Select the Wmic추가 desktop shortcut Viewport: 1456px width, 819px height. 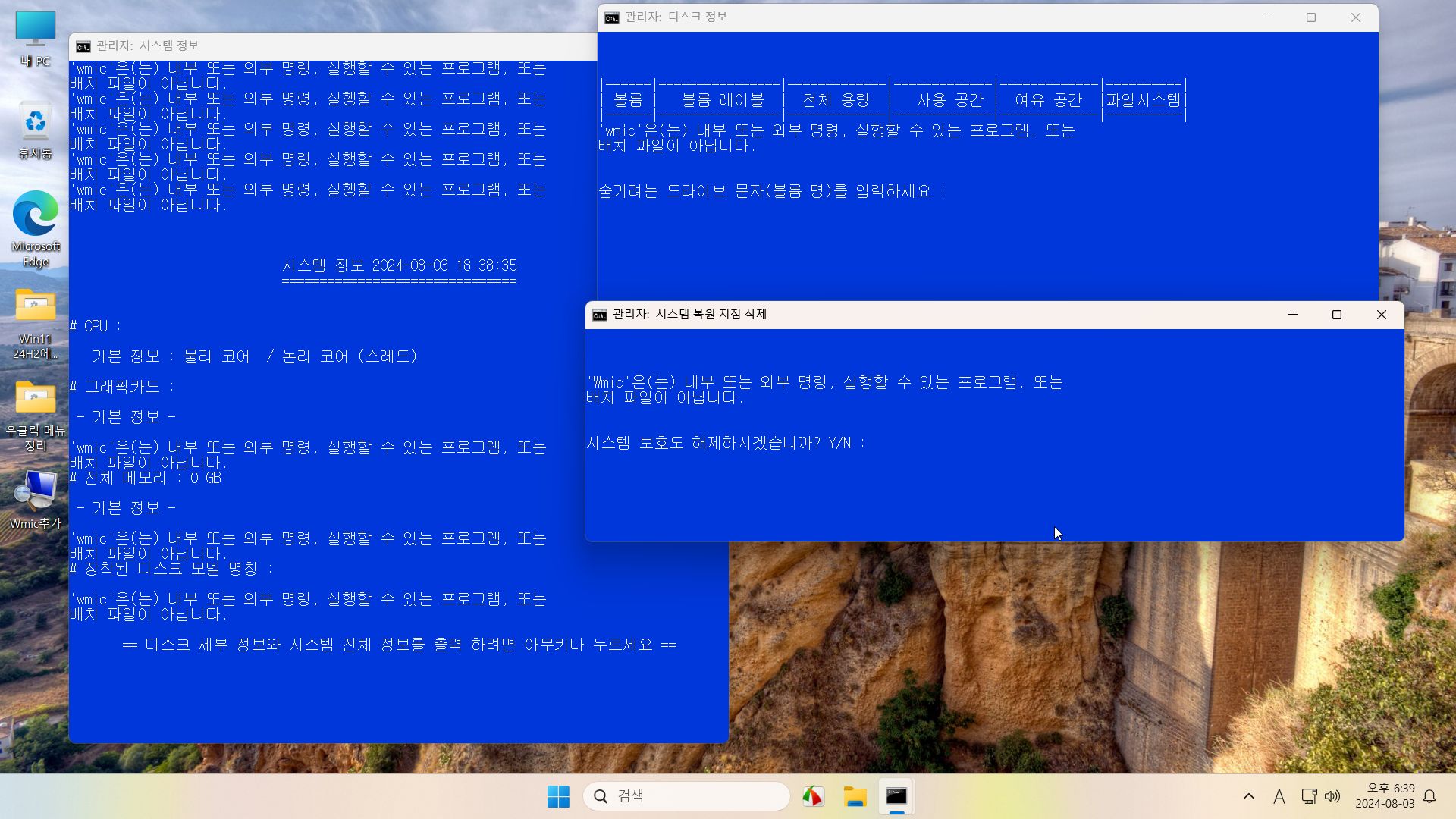tap(36, 499)
